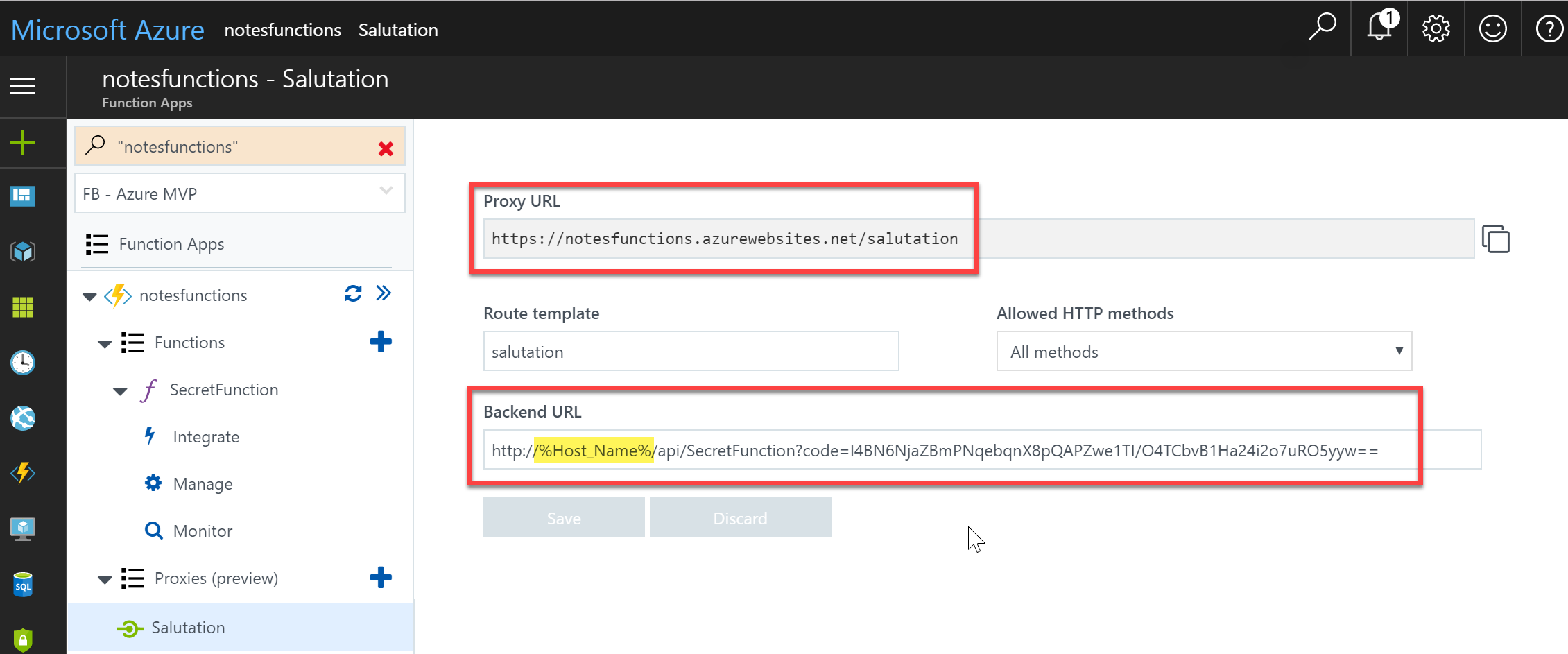Open the resource cube icon in left rail
1568x654 pixels.
click(x=23, y=251)
